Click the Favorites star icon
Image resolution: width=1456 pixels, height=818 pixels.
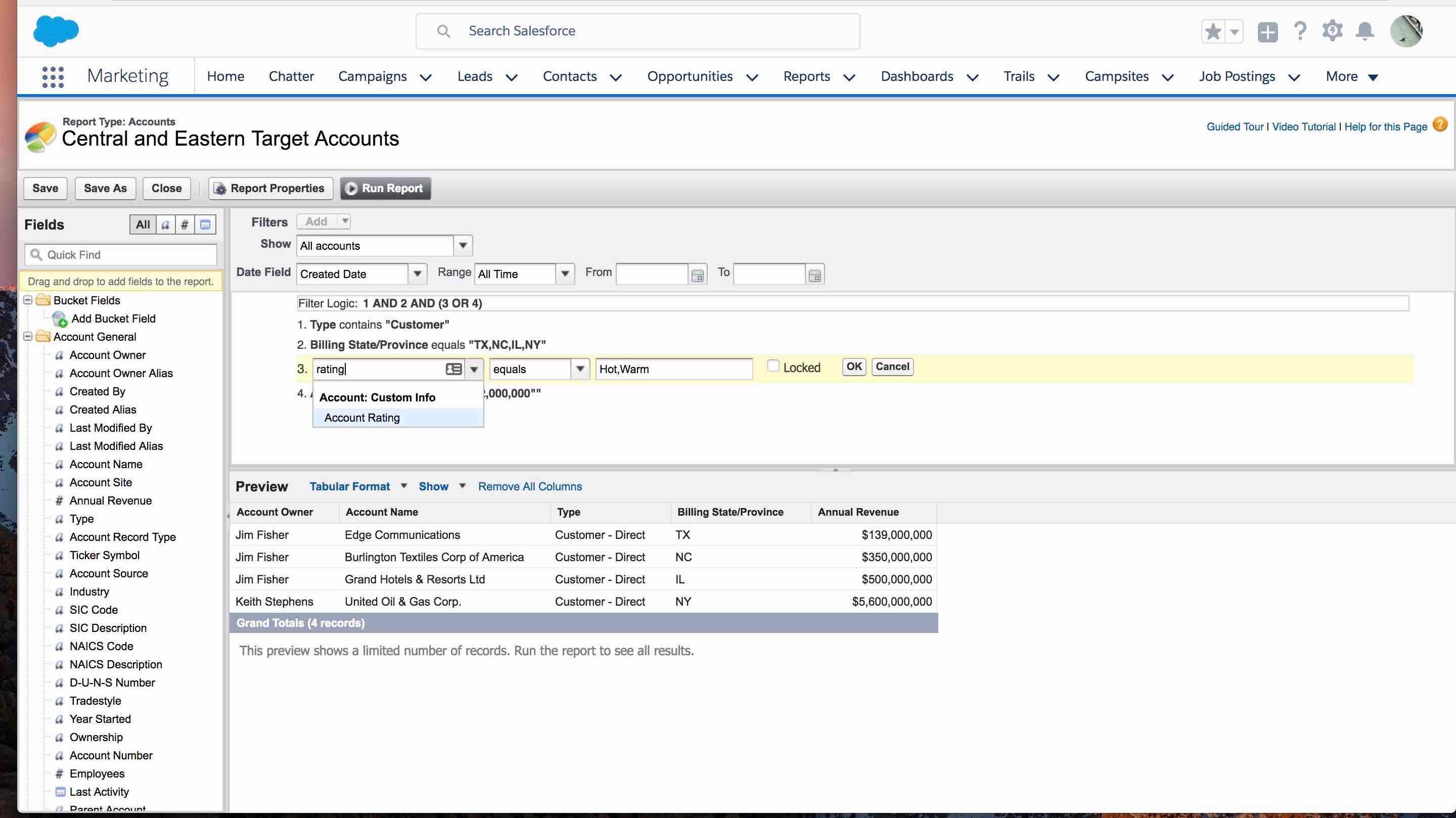(x=1212, y=32)
